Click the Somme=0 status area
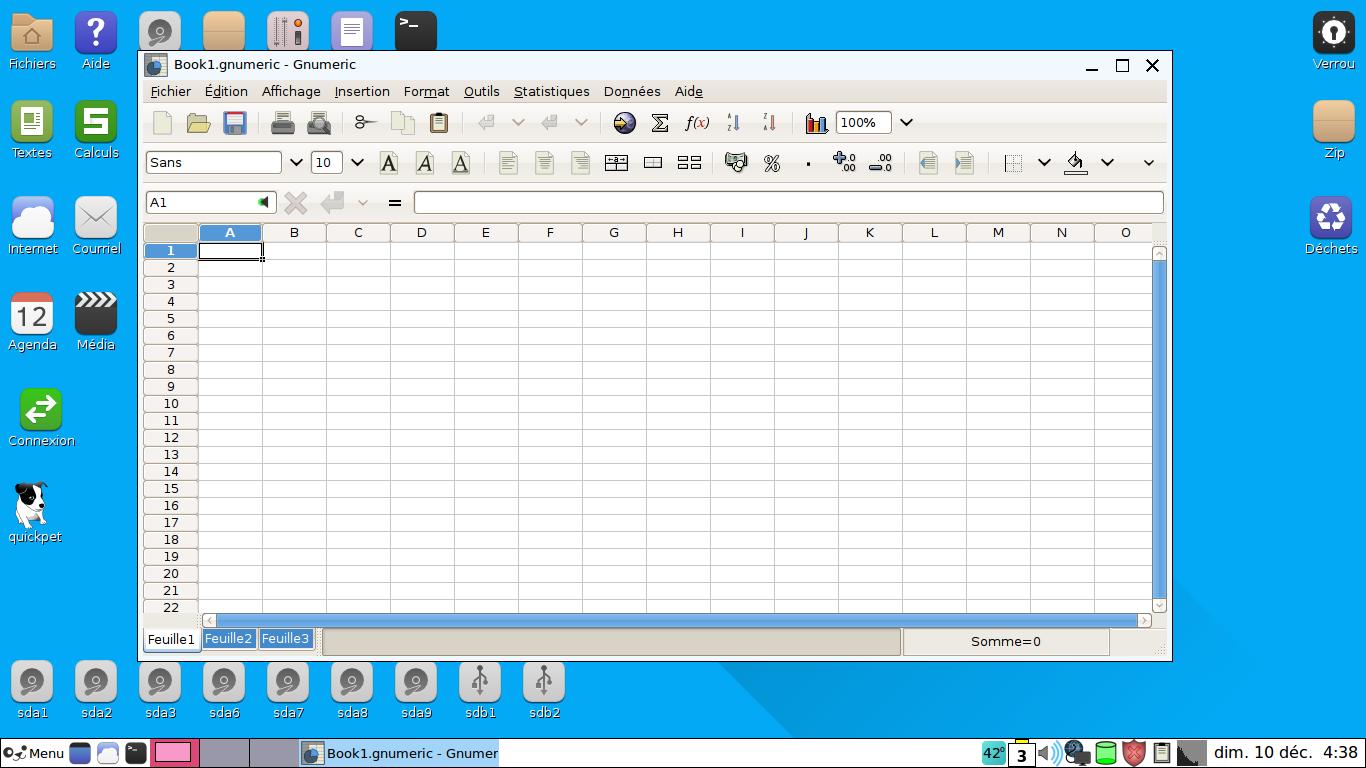Screen dimensions: 1366x768 (1006, 642)
